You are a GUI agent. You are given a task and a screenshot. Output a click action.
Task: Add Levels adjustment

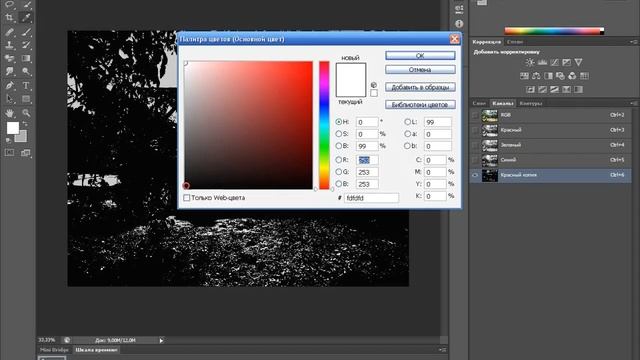(542, 62)
